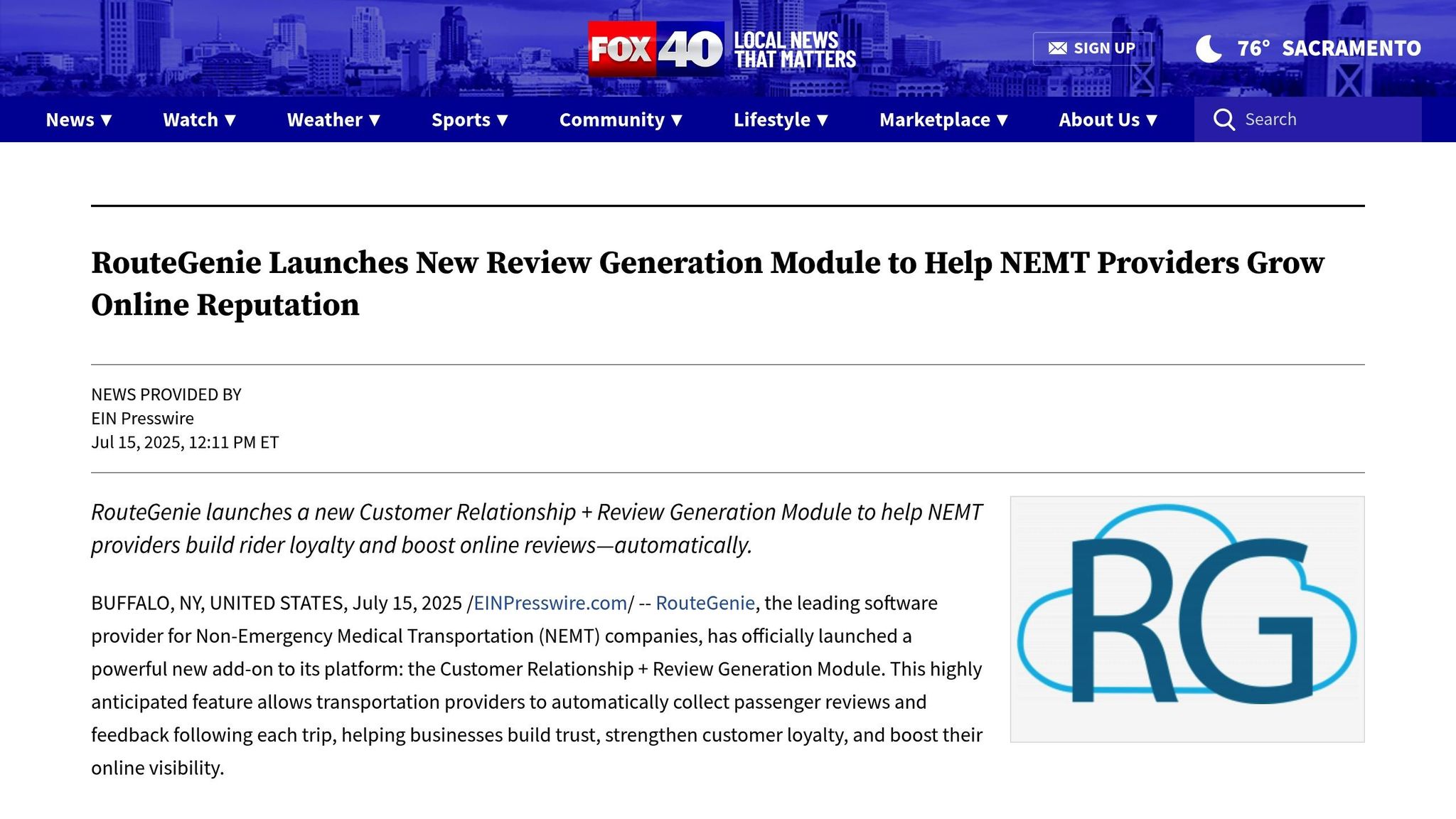Click 'LOCAL NEWS THAT MATTERS' tagline
The height and width of the screenshot is (819, 1456).
click(794, 50)
